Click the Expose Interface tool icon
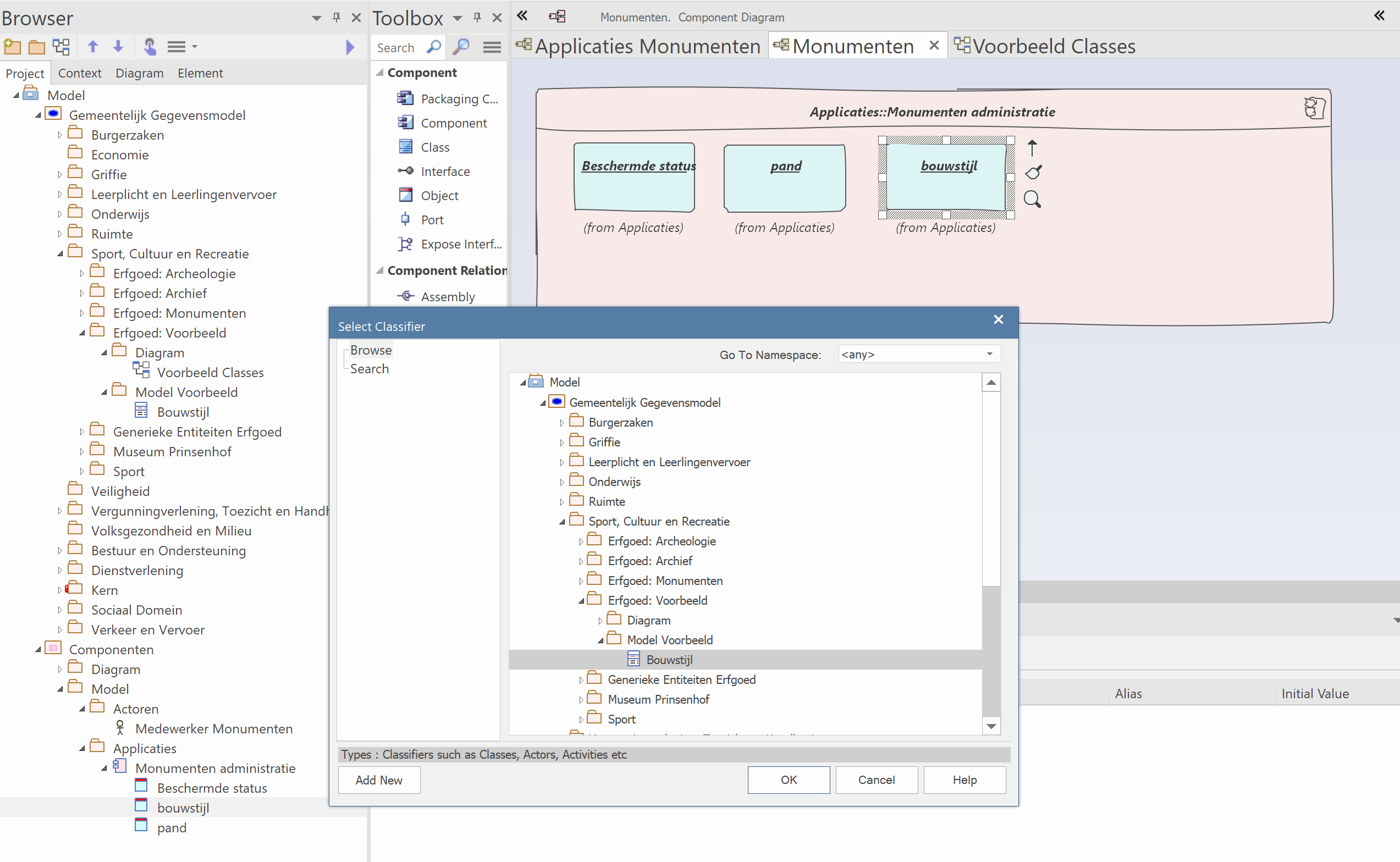Screen dimensions: 1400x862 [x=405, y=244]
